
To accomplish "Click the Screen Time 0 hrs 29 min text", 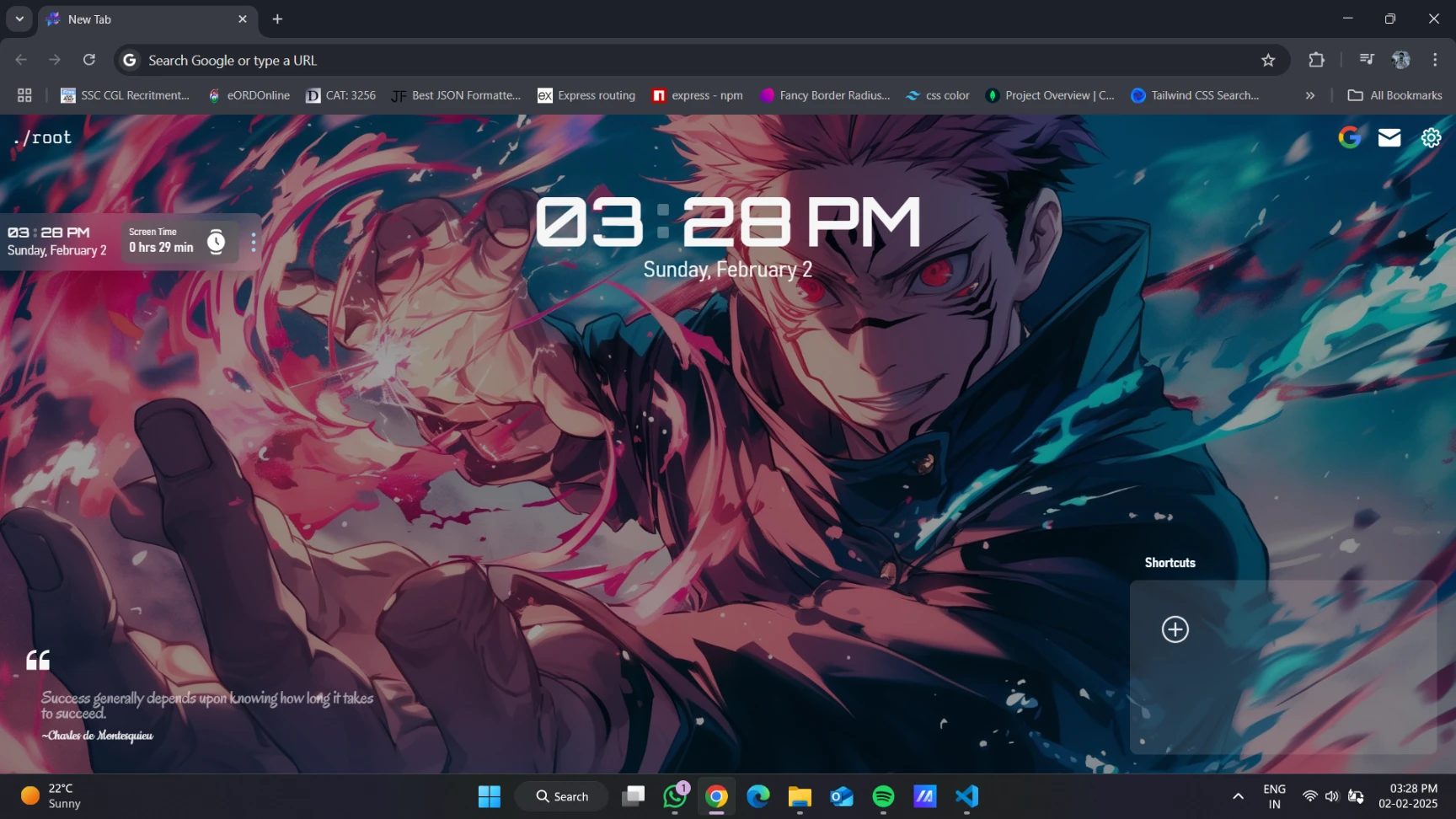I will click(161, 241).
